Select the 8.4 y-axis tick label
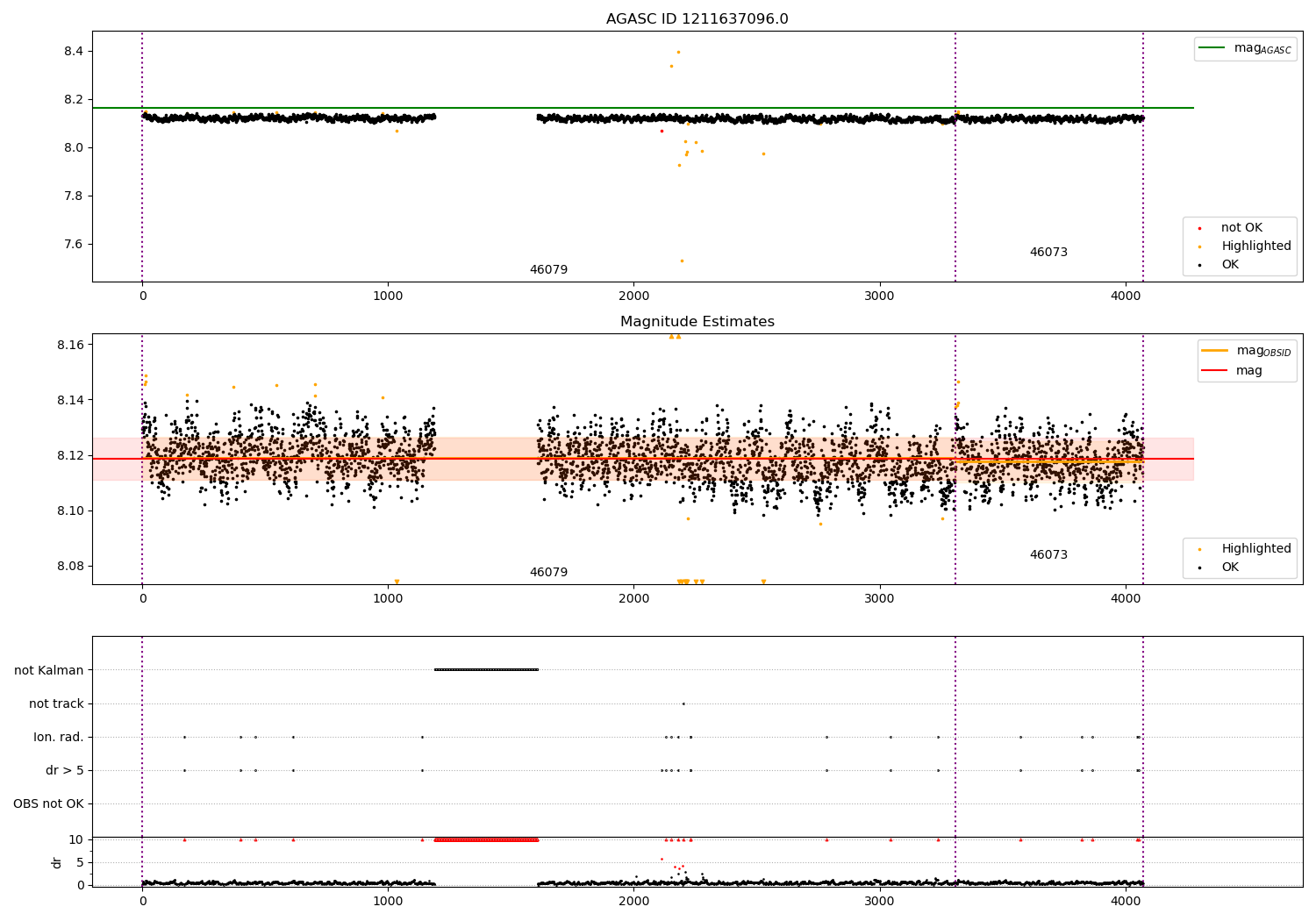 [x=74, y=51]
